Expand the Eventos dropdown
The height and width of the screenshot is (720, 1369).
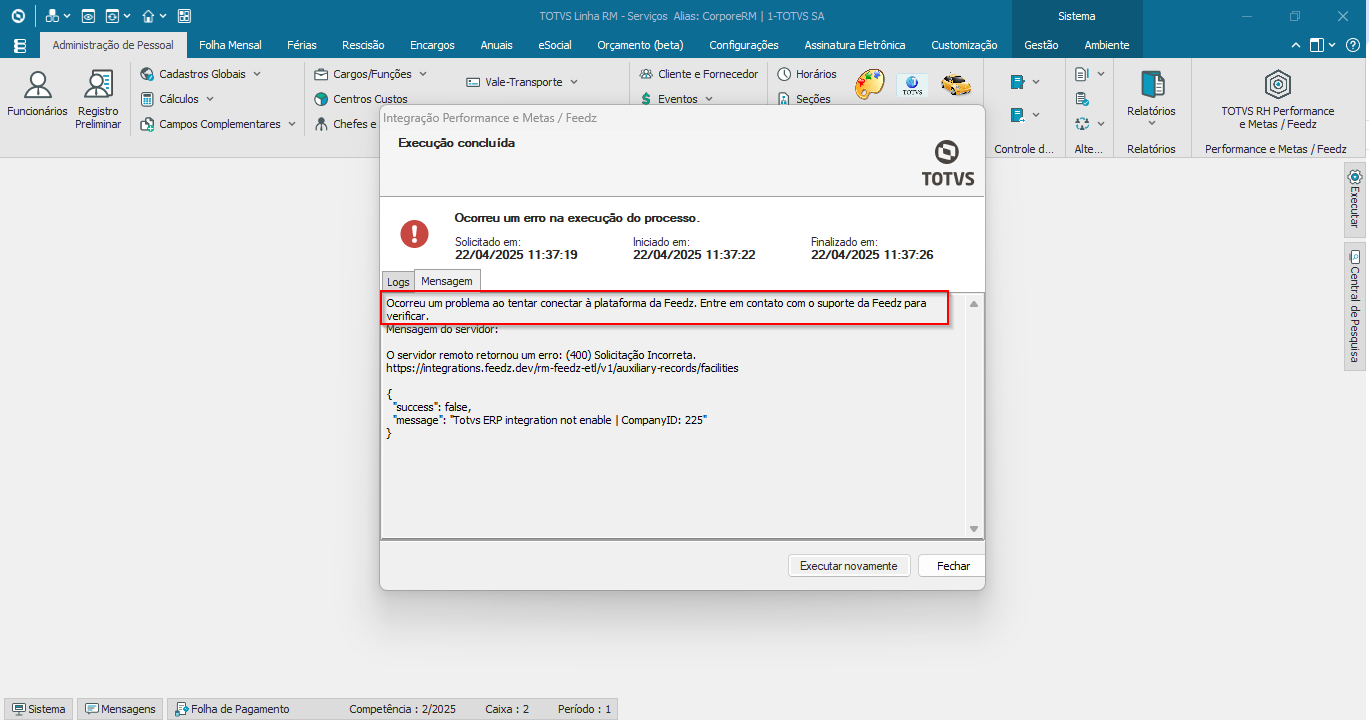[x=709, y=99]
